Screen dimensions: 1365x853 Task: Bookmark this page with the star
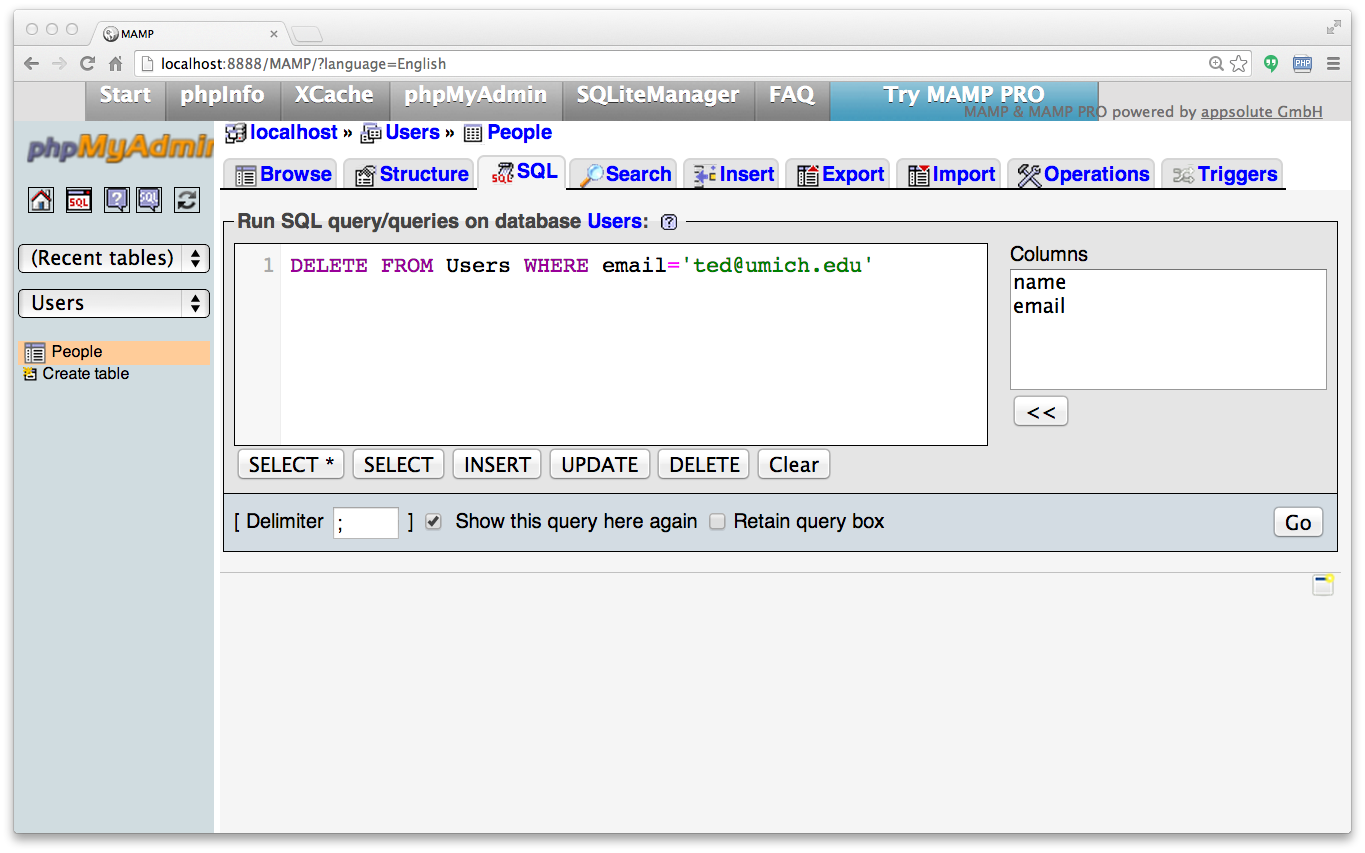(x=1239, y=63)
